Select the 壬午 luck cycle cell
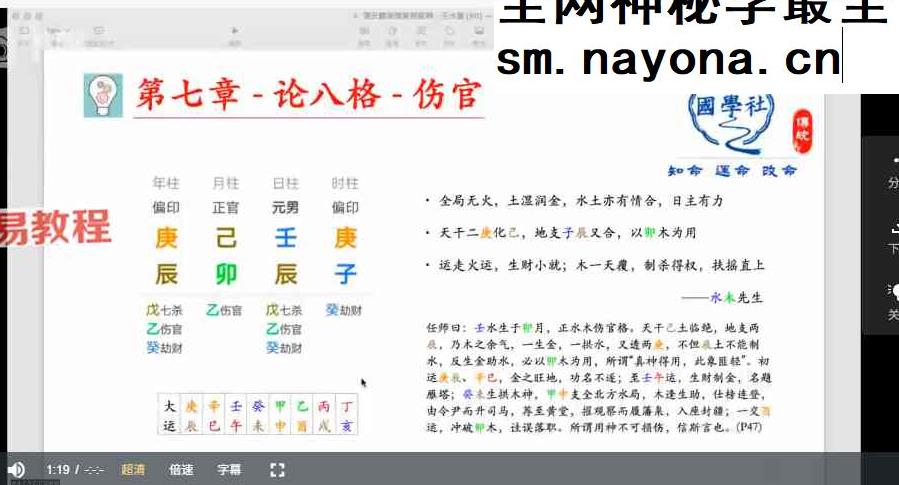Screen dimensions: 899x485 tap(236, 415)
